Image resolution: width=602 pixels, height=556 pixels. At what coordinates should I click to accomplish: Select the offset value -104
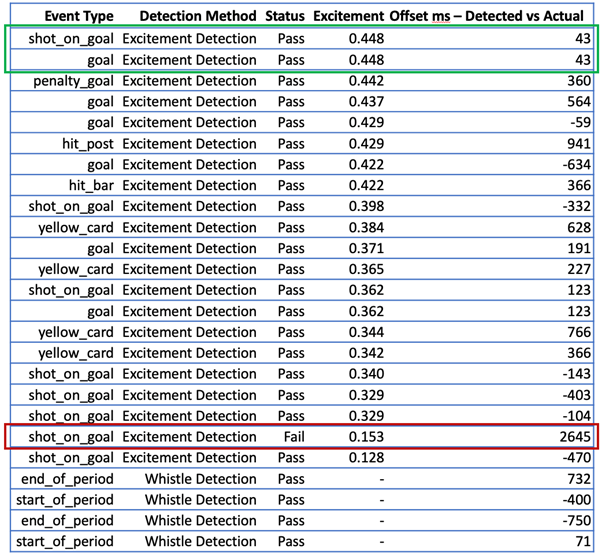coord(577,416)
